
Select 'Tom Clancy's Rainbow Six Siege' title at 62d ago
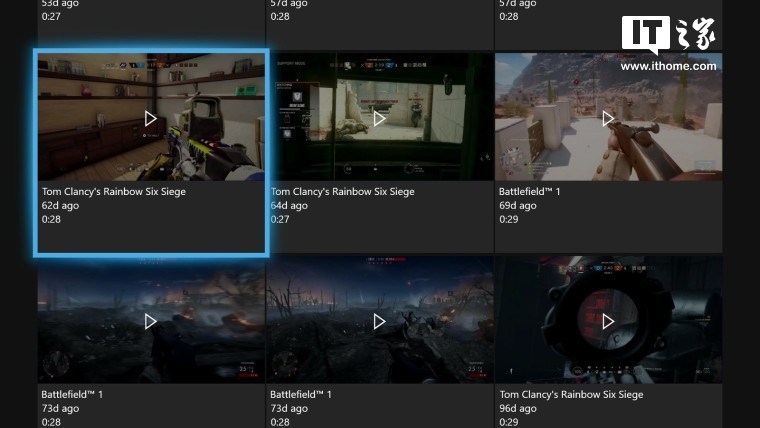coord(114,191)
